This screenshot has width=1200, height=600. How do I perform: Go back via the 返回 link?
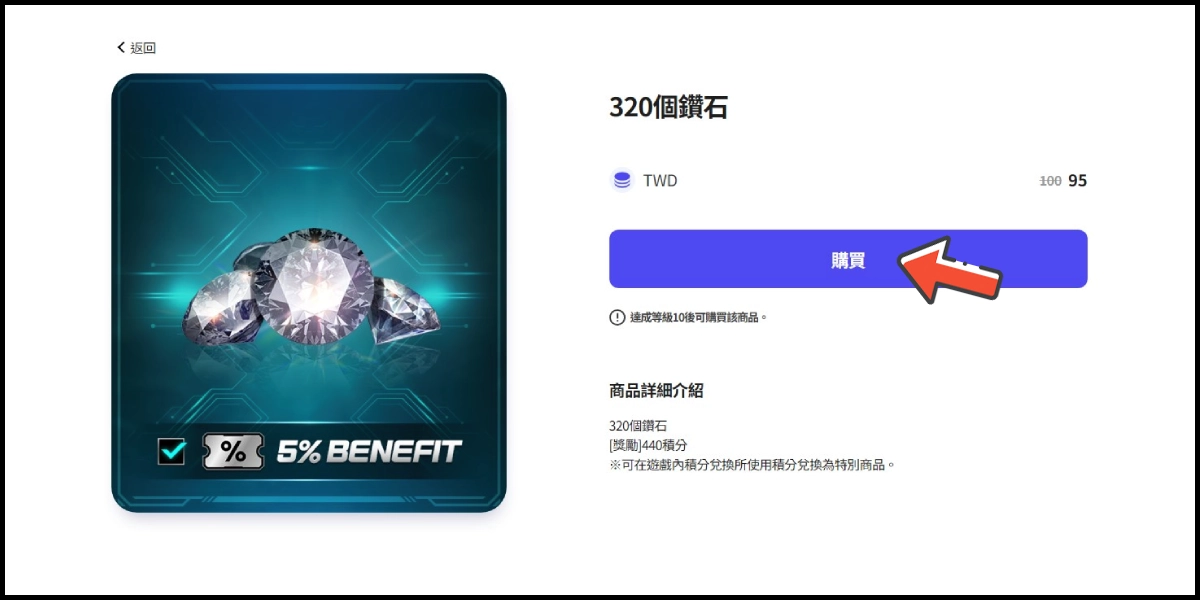click(x=143, y=48)
